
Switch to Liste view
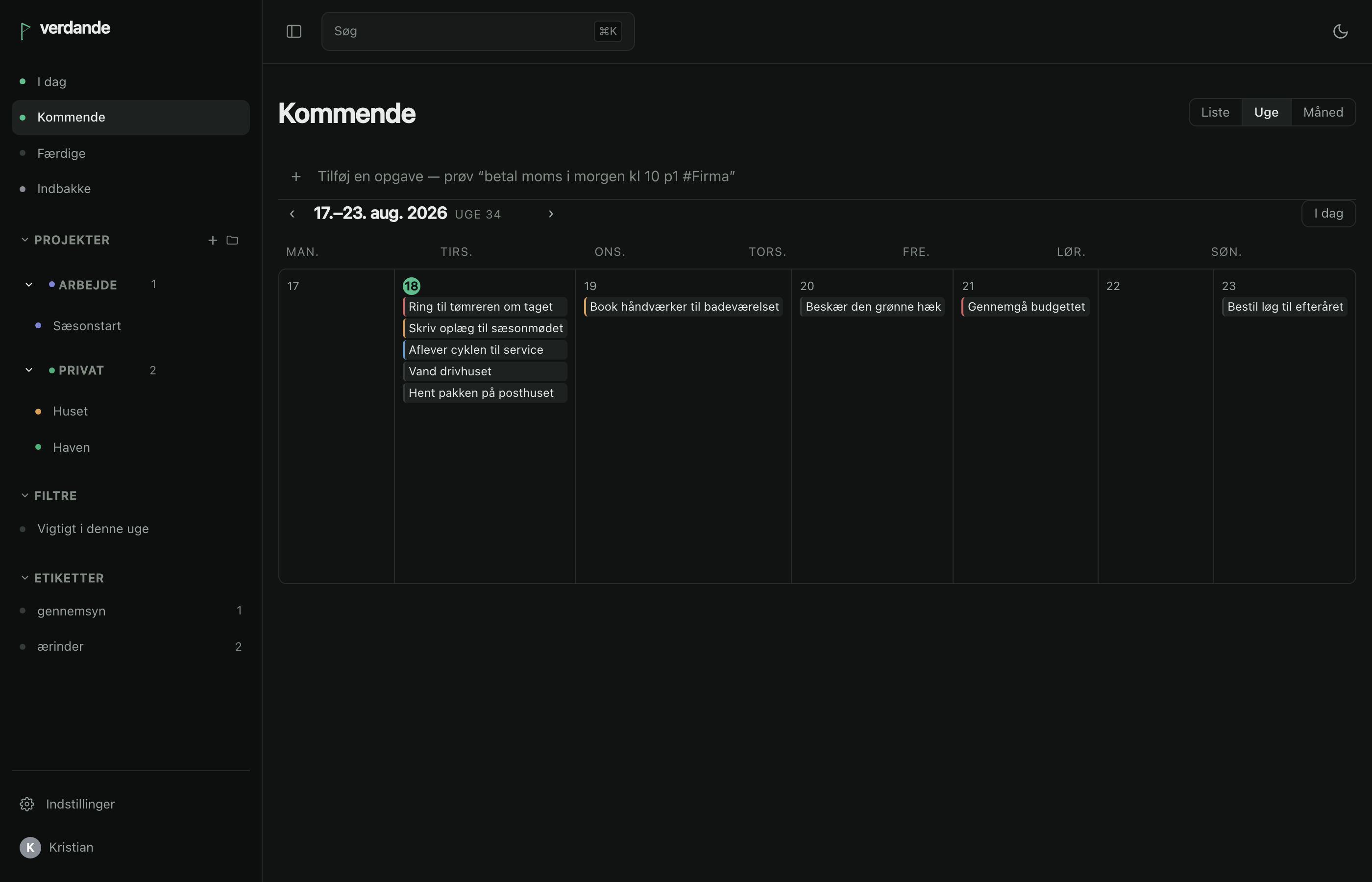(x=1215, y=112)
